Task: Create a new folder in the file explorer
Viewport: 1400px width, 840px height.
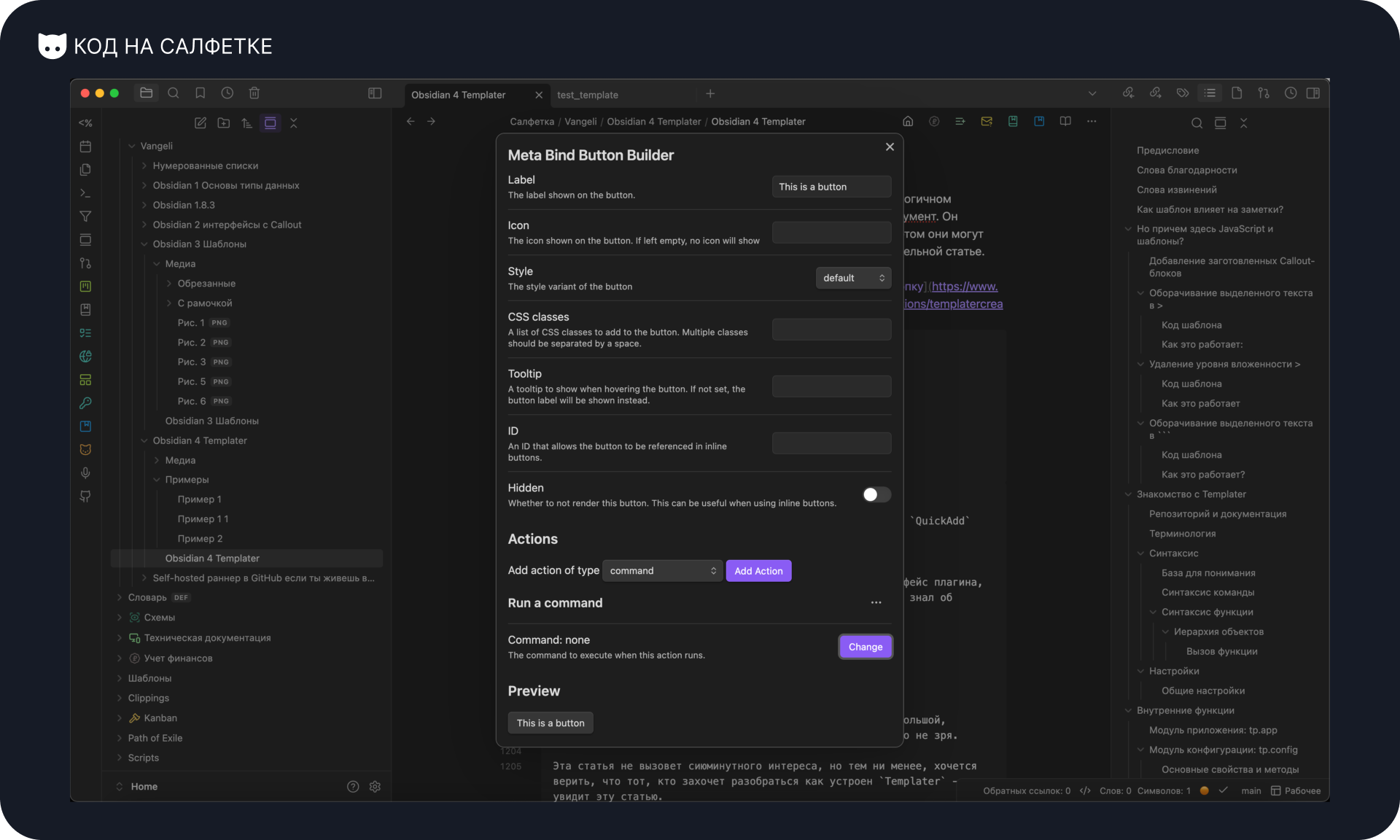Action: click(224, 123)
